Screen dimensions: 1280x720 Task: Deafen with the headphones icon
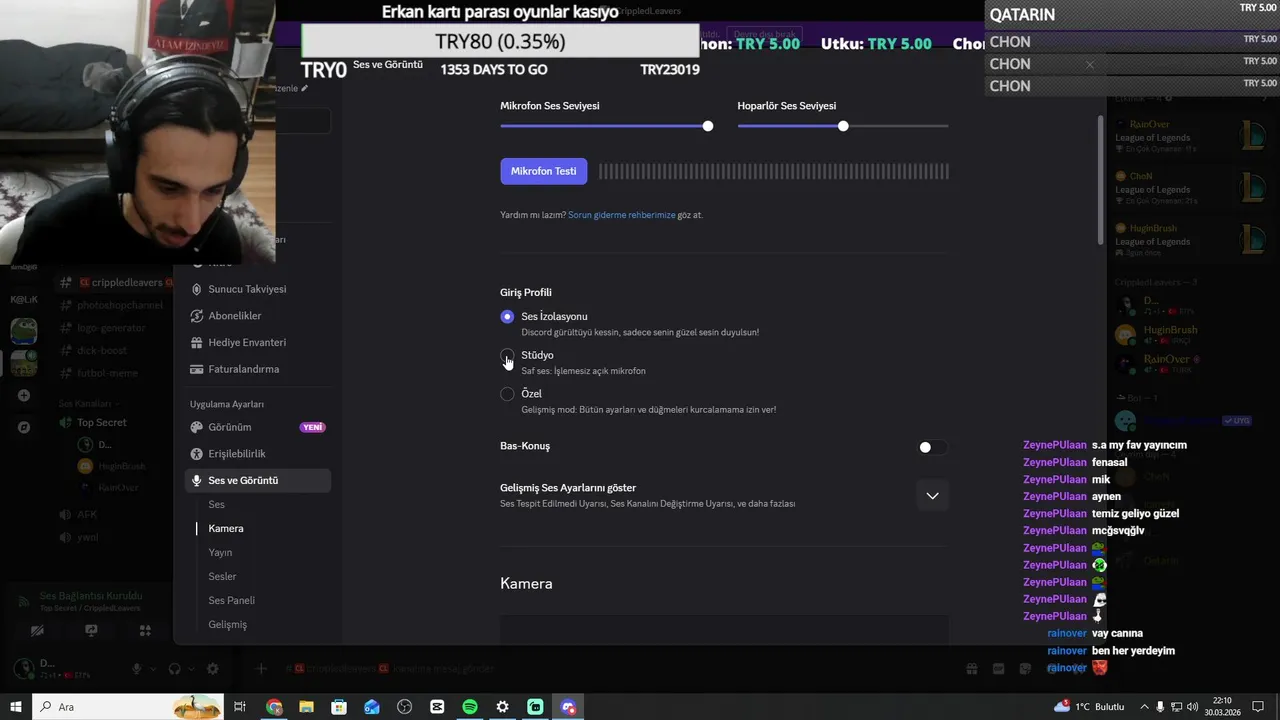[175, 669]
